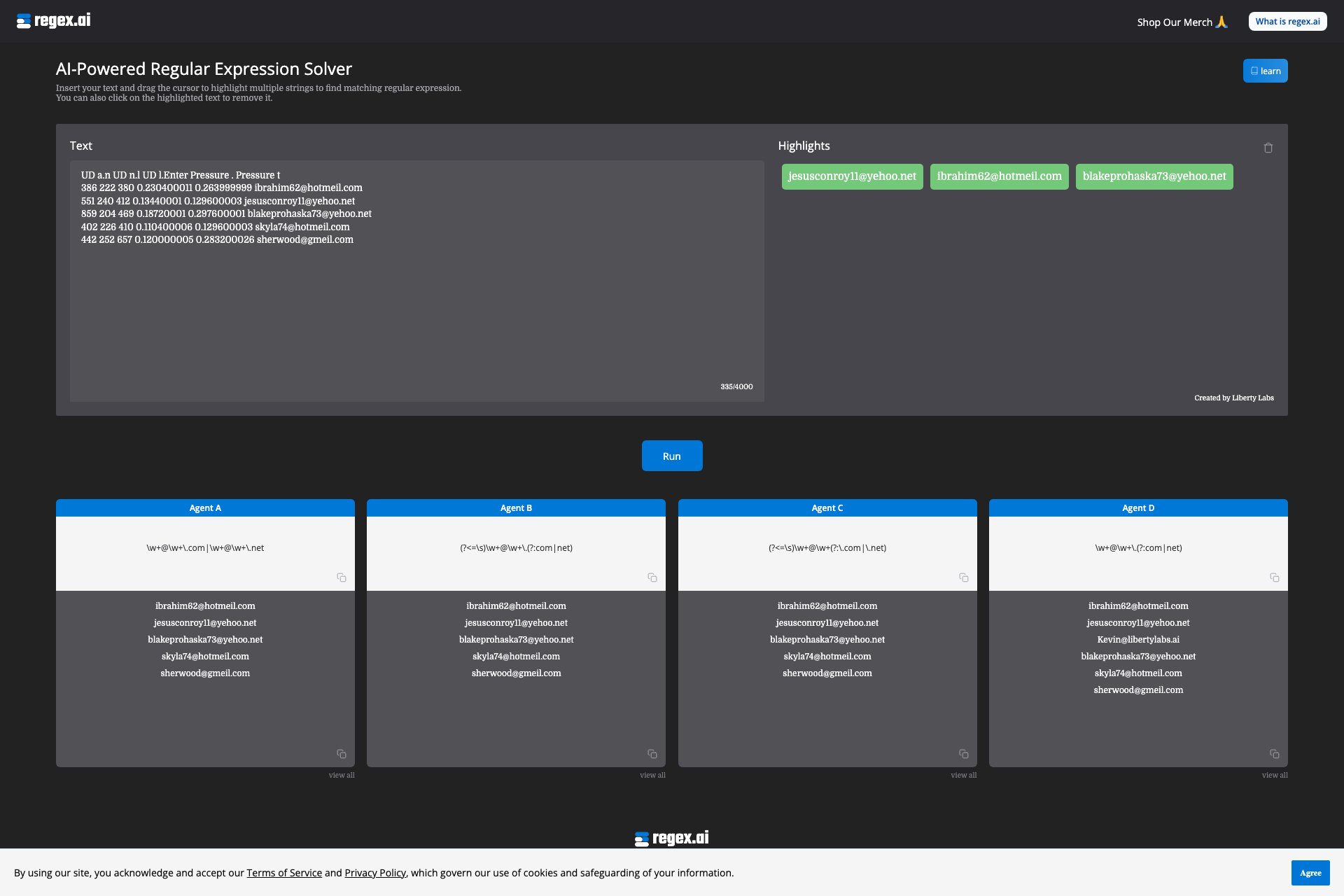Copy Agent B matched results
Screen dimensions: 1344x896
pyautogui.click(x=652, y=754)
